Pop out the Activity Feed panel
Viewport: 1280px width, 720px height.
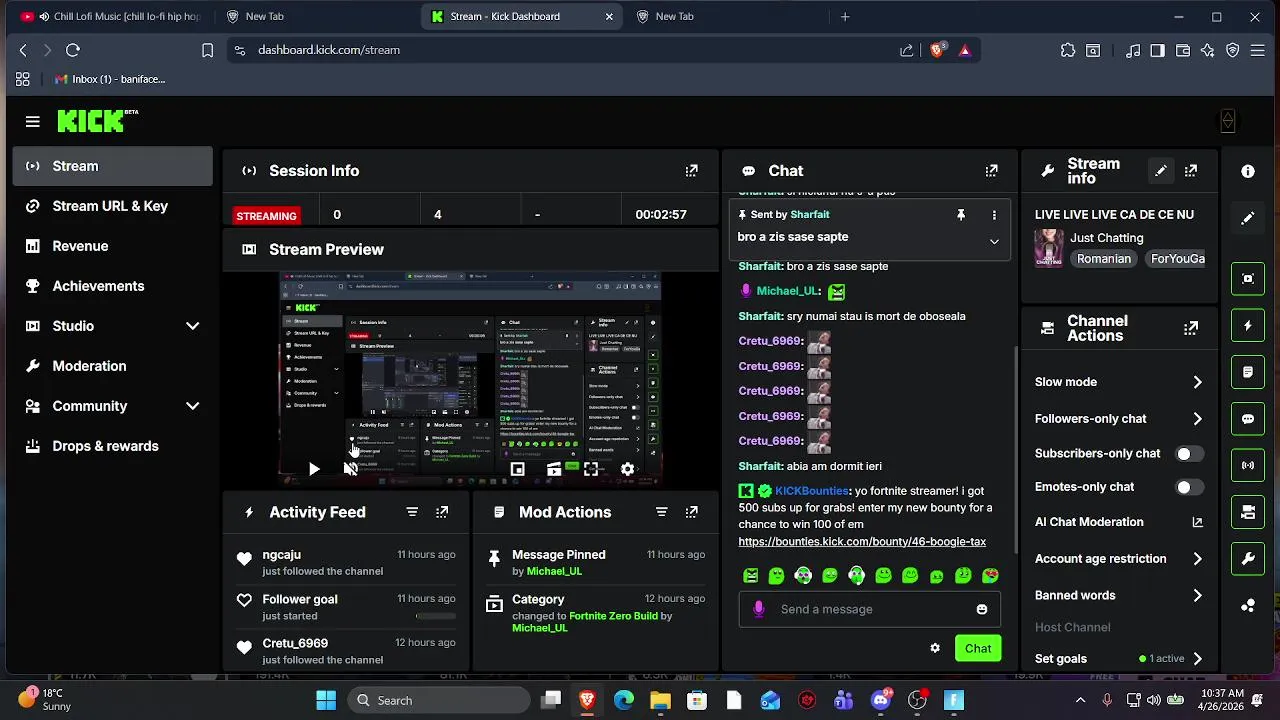(x=442, y=512)
